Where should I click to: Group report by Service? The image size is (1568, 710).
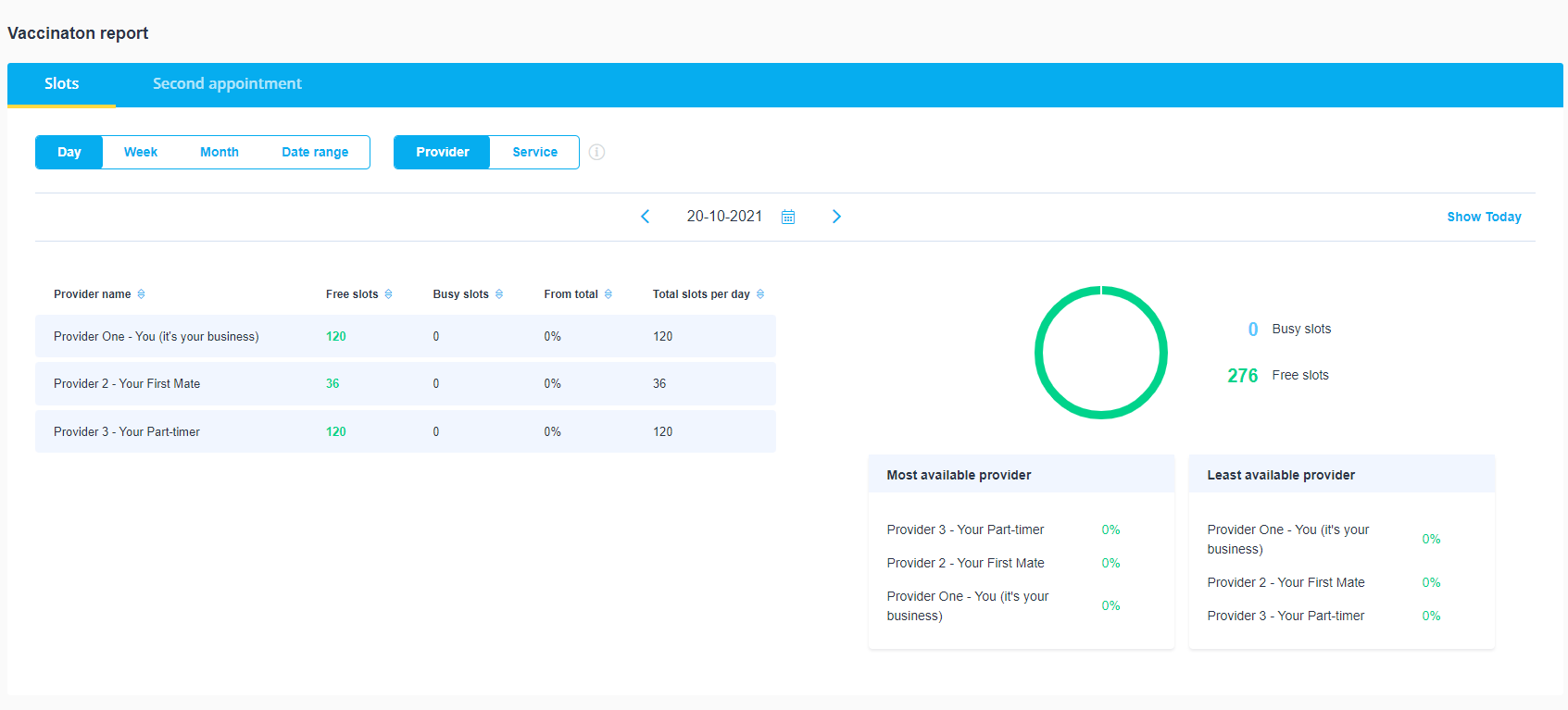pyautogui.click(x=535, y=153)
